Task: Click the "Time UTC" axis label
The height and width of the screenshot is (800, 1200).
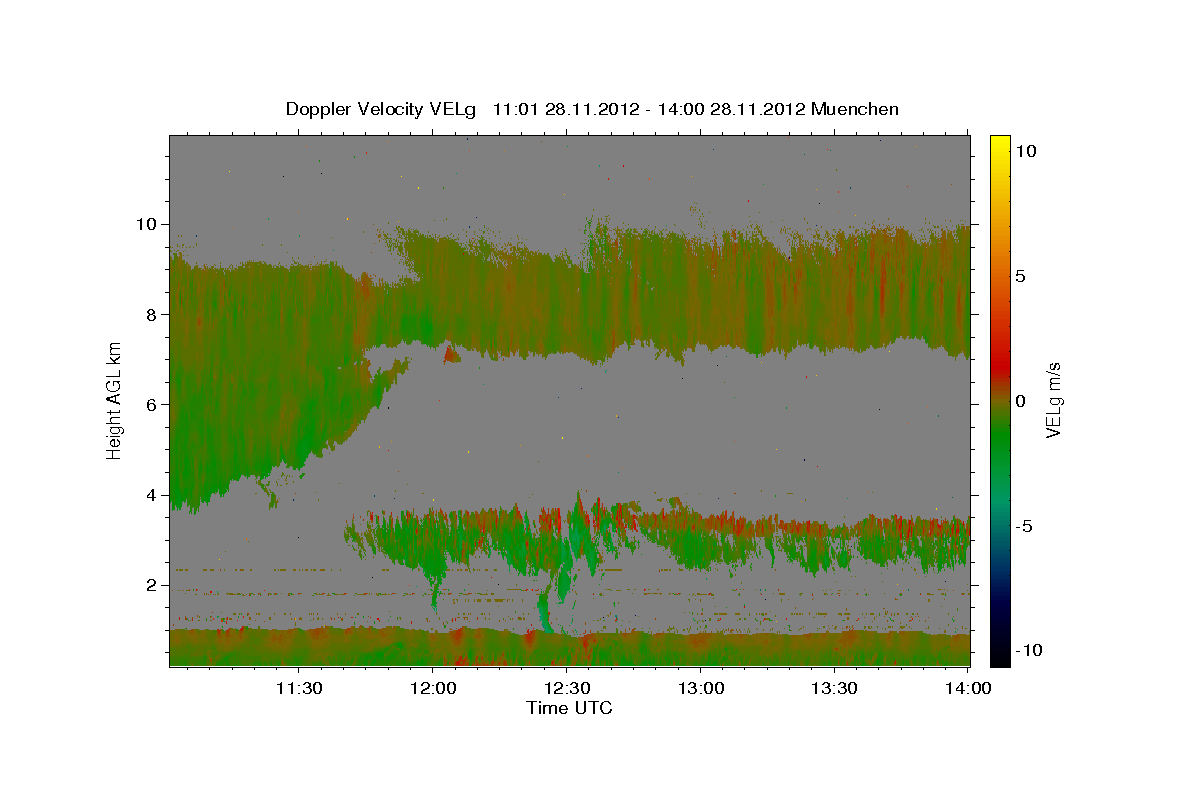Action: coord(569,708)
